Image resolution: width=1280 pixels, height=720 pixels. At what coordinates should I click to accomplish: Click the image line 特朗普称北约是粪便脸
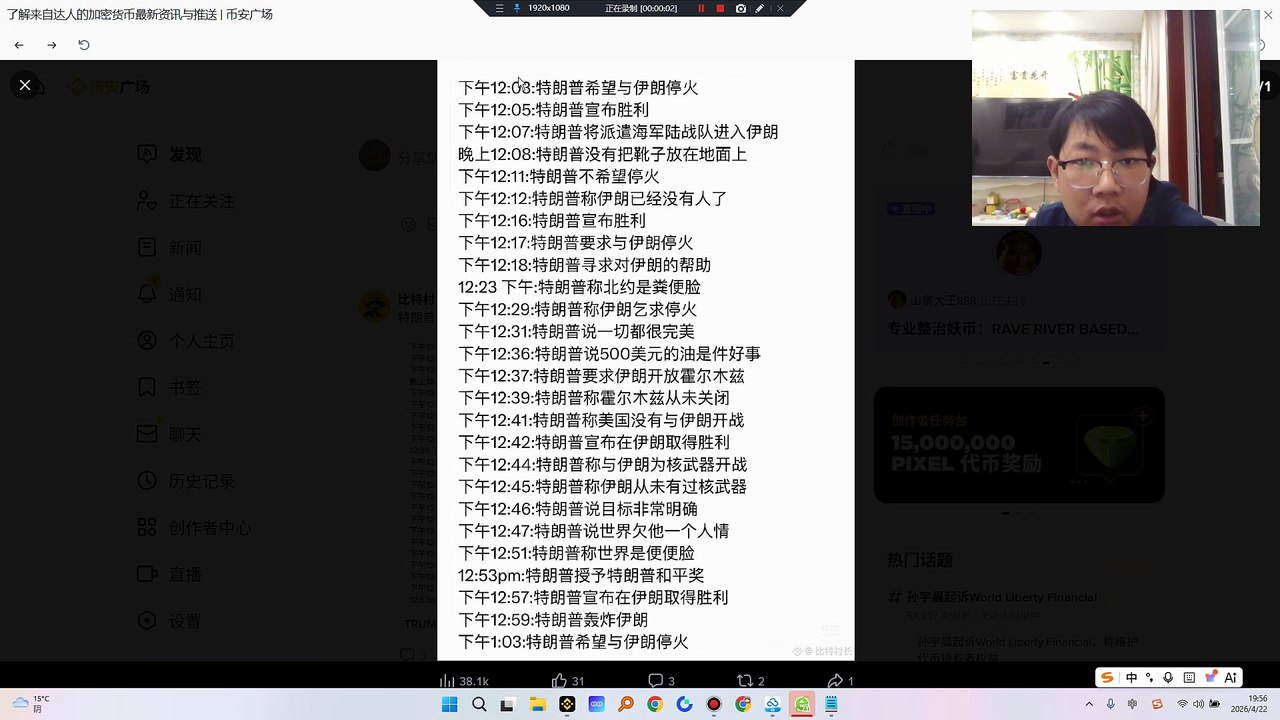coord(579,287)
